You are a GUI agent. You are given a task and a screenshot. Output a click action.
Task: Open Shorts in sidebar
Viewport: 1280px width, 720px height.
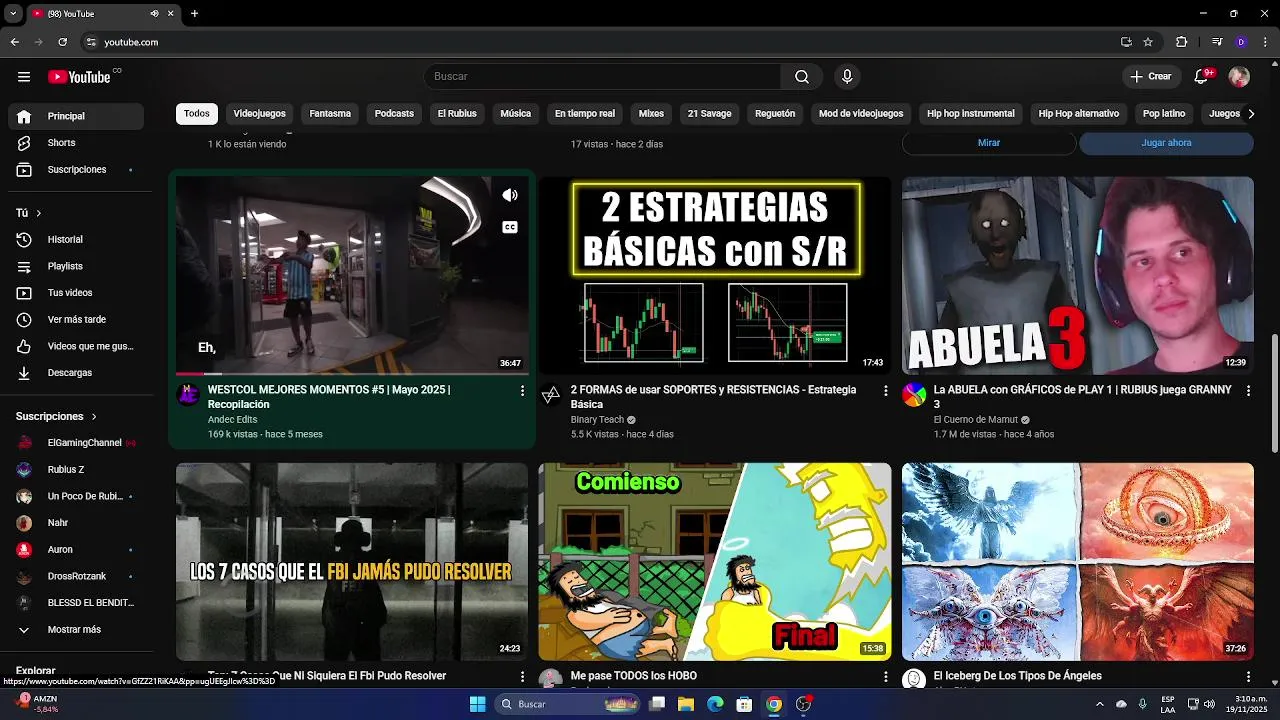pyautogui.click(x=76, y=143)
